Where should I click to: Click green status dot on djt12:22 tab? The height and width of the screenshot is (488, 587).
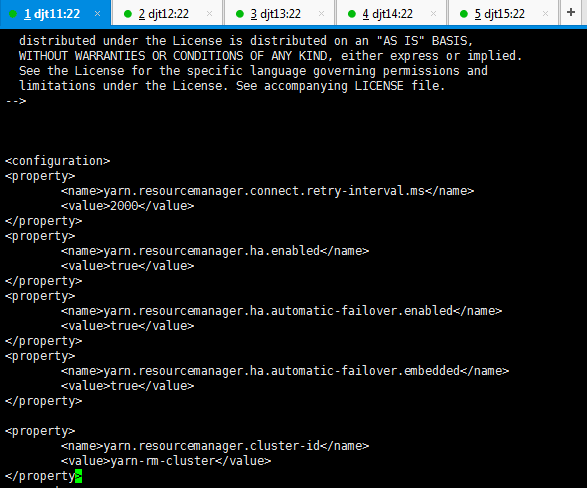128,14
